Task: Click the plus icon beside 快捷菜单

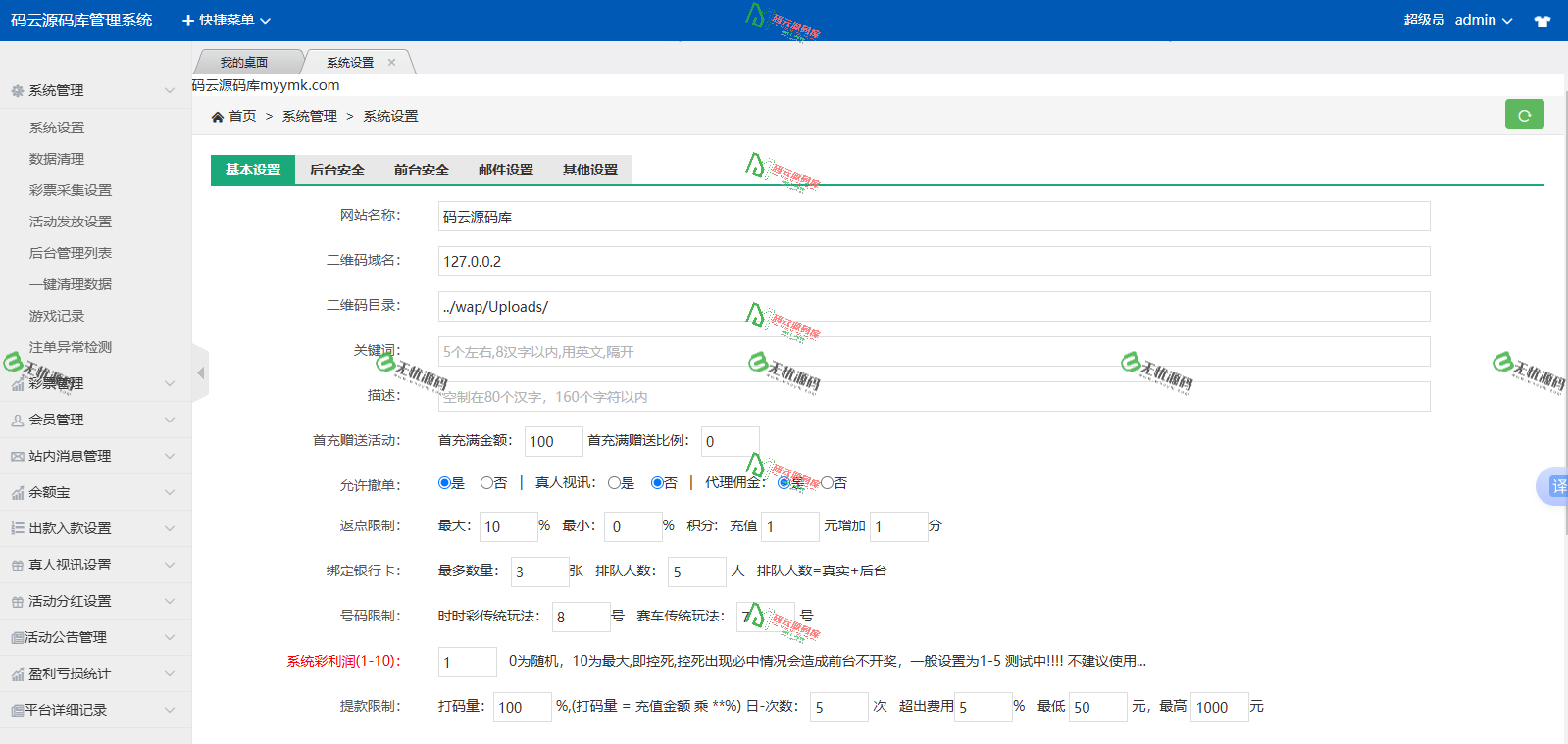Action: tap(188, 21)
